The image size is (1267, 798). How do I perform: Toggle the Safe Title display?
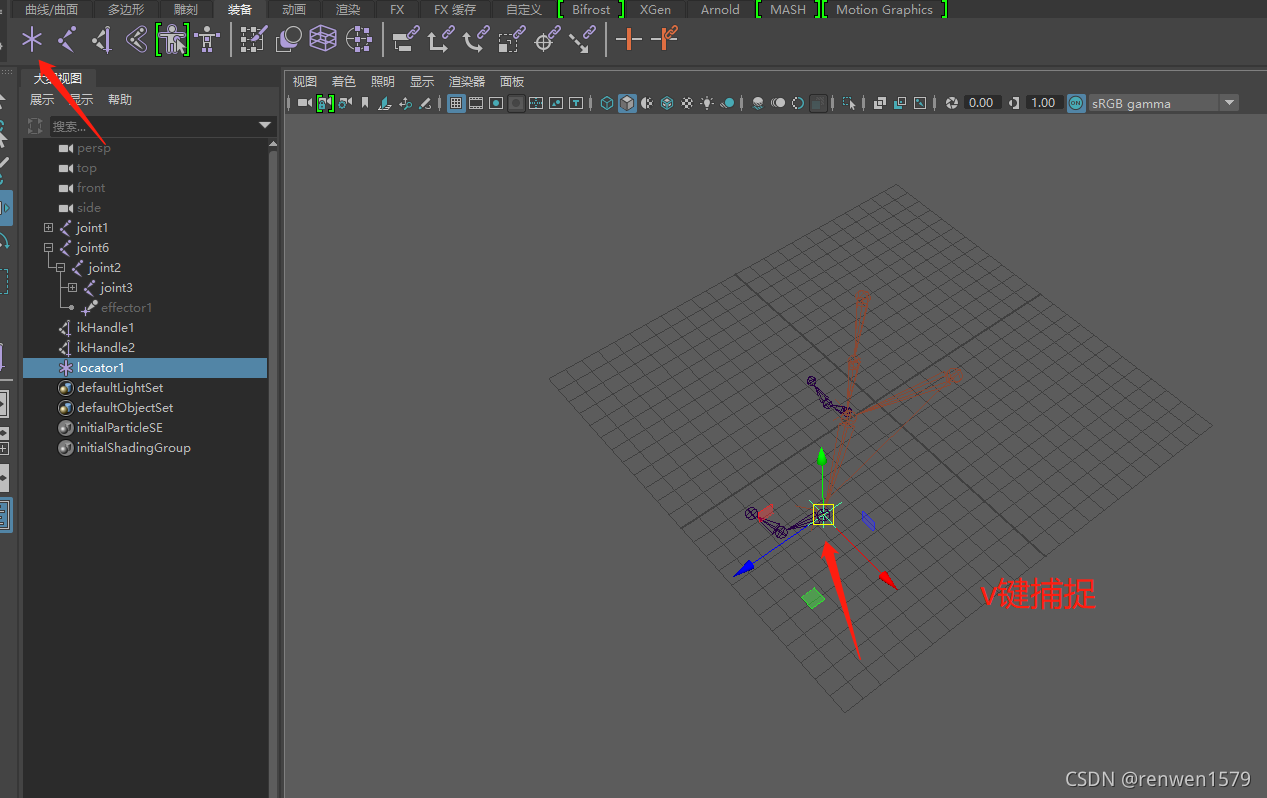pyautogui.click(x=576, y=103)
